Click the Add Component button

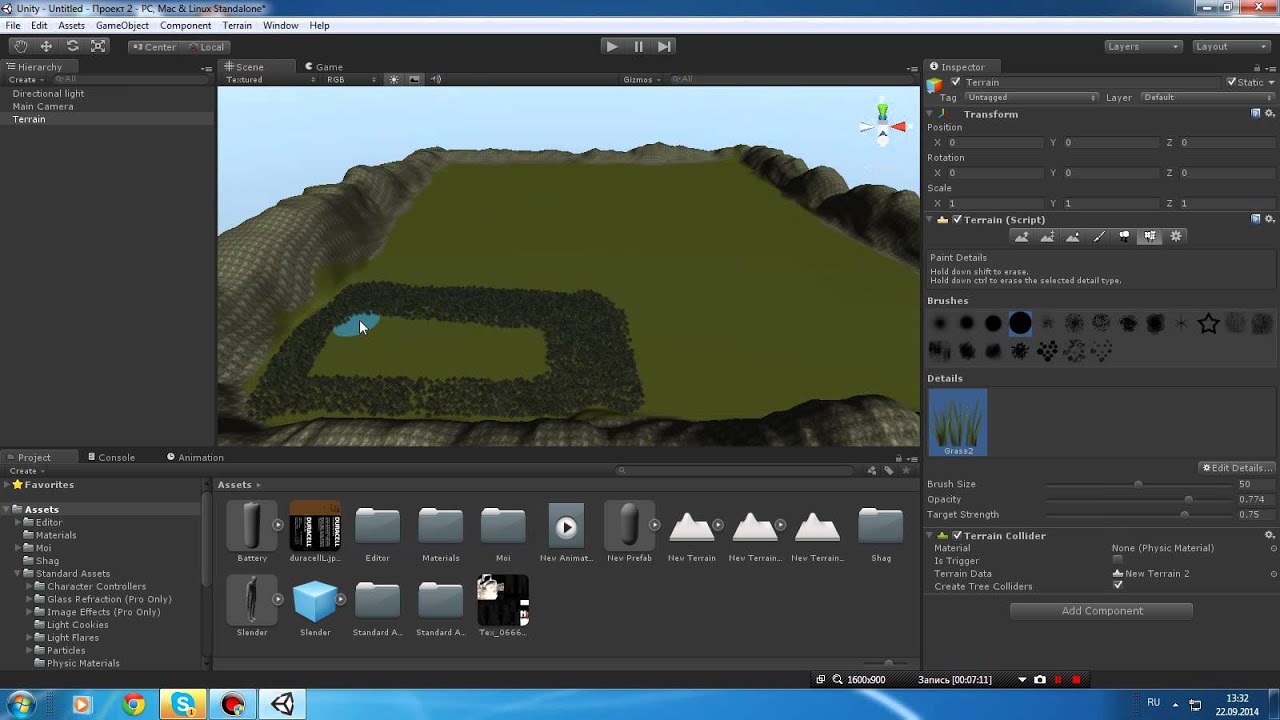1101,610
